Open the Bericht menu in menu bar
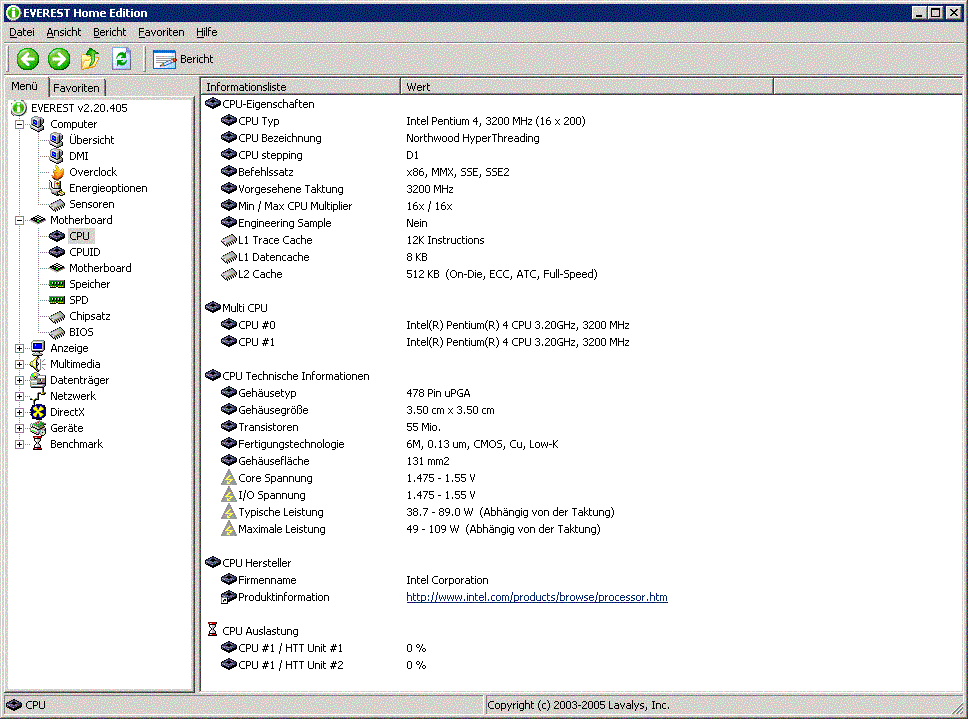968x719 pixels. tap(109, 32)
